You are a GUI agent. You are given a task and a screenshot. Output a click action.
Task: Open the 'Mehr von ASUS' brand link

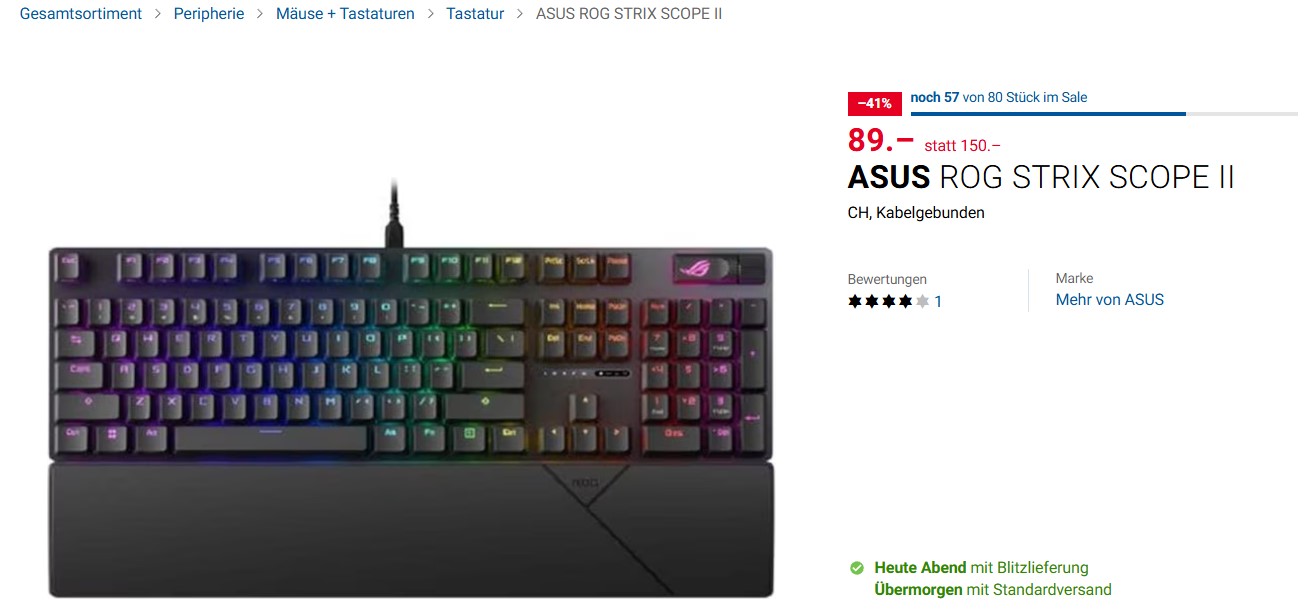click(1110, 299)
